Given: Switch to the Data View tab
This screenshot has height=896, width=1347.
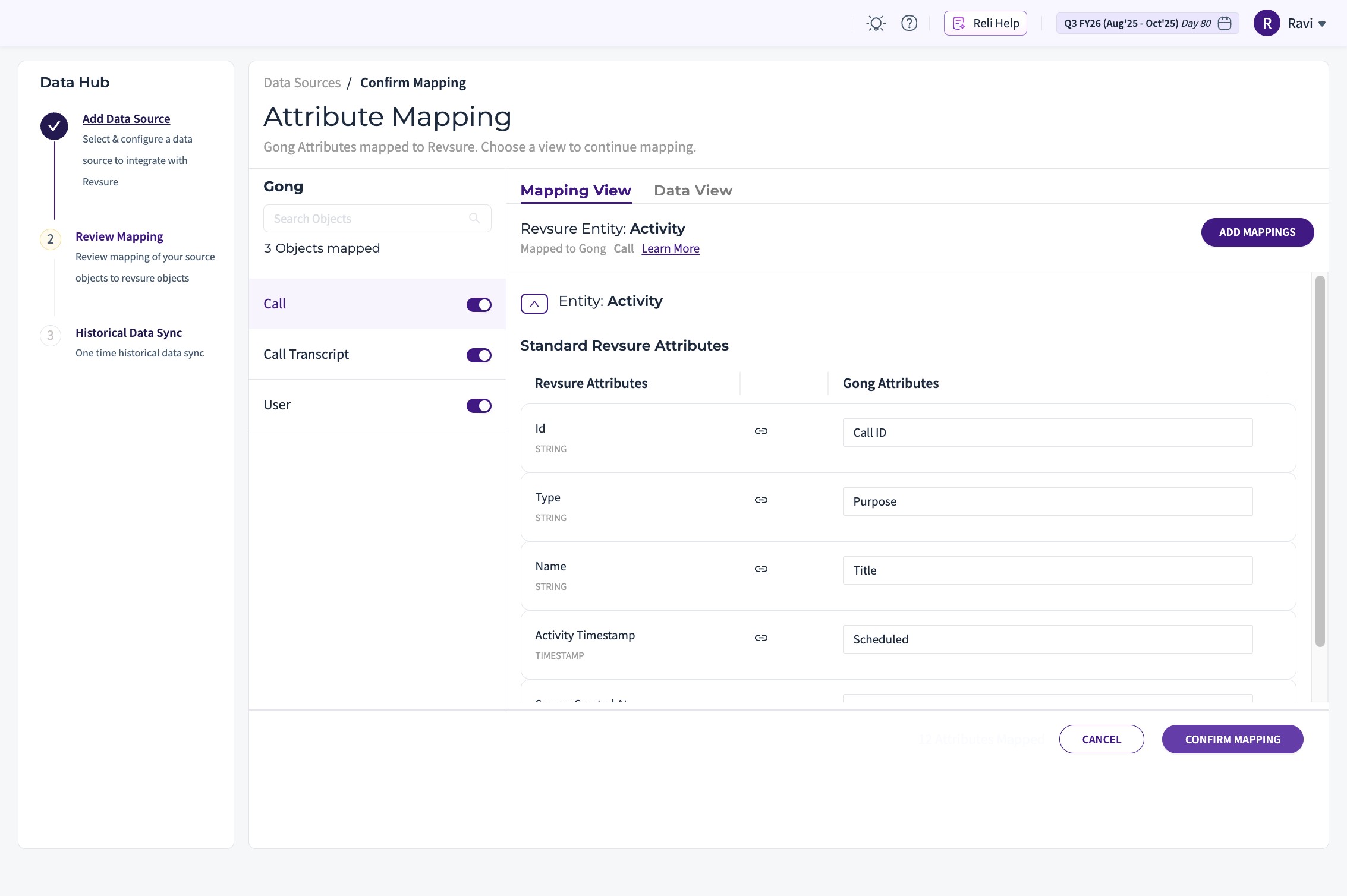Looking at the screenshot, I should (x=693, y=191).
